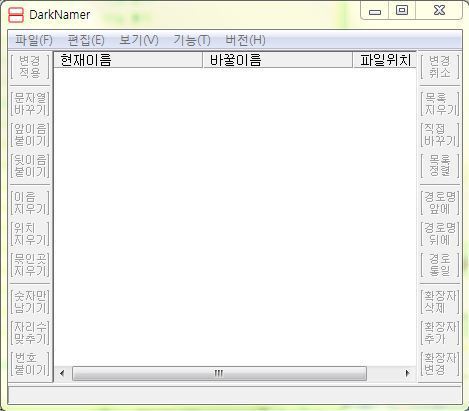Click the 변경 취소 button

(440, 67)
